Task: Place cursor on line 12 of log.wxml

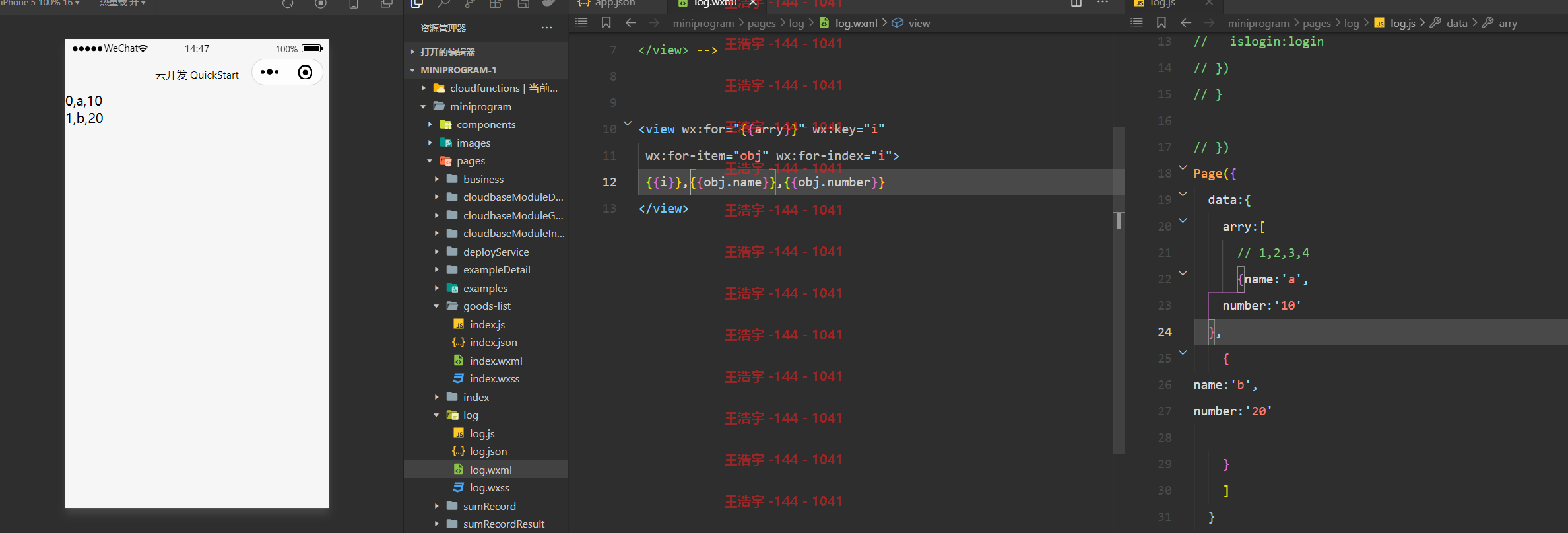Action: [x=881, y=182]
